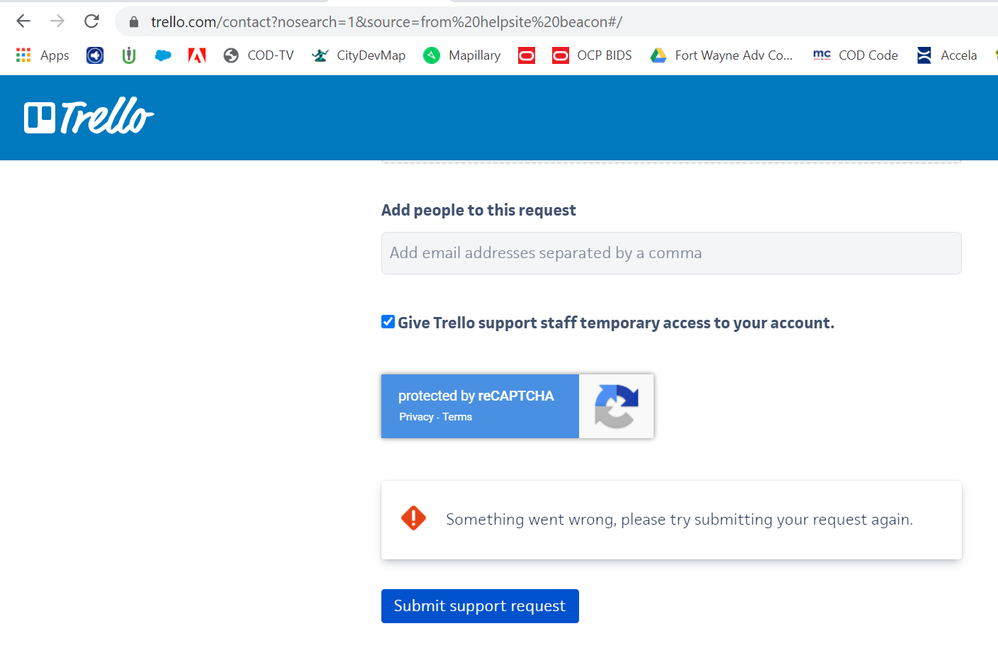Open the Mapillary bookmark
Image resolution: width=998 pixels, height=663 pixels.
(461, 55)
